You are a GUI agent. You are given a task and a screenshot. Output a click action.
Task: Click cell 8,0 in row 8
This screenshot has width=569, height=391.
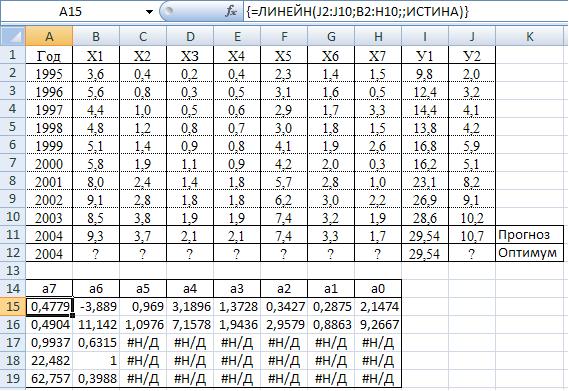point(96,182)
